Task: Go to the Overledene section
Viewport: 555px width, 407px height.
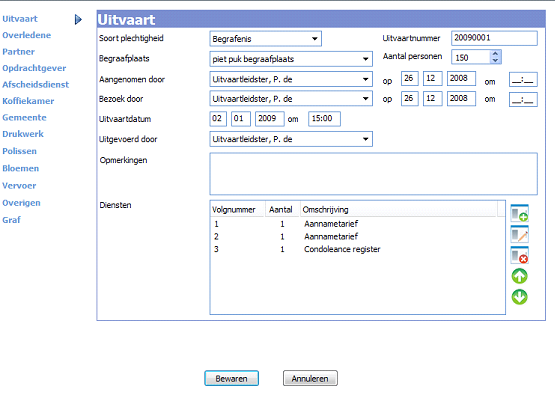Action: [27, 35]
